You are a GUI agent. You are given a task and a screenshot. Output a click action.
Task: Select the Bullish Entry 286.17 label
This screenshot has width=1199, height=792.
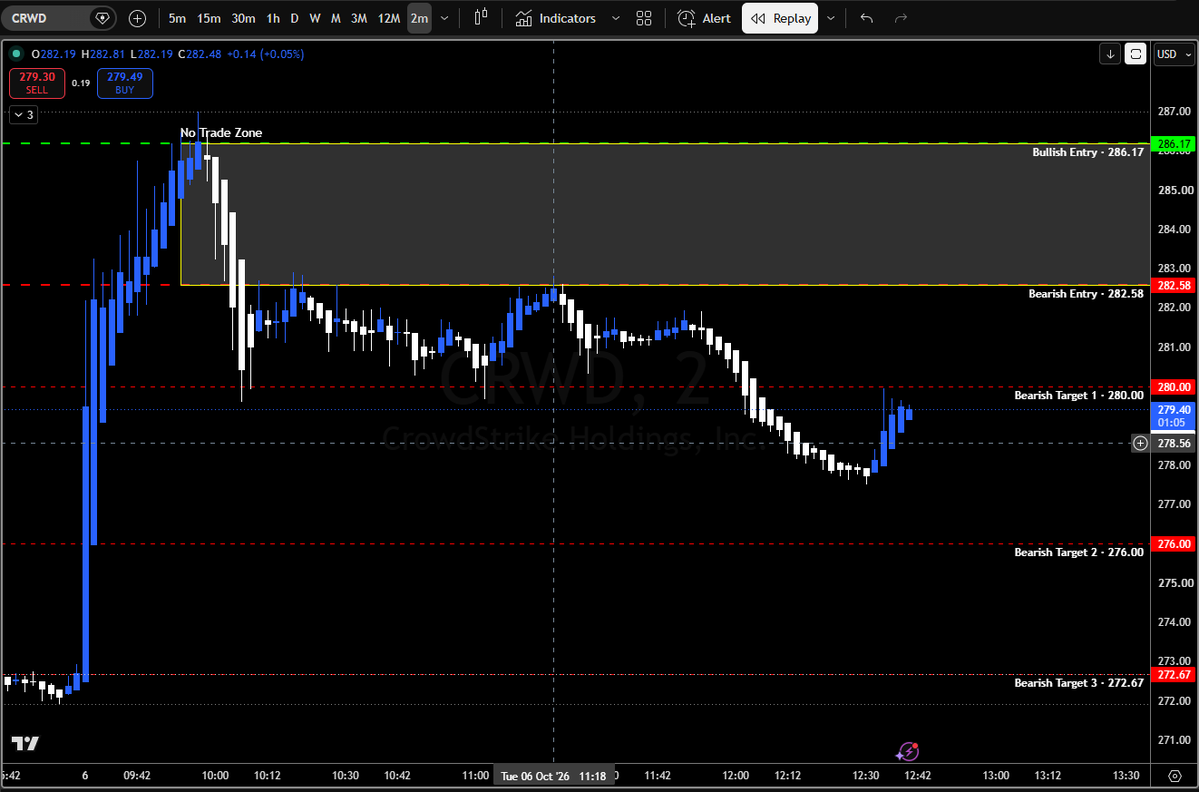click(1087, 152)
